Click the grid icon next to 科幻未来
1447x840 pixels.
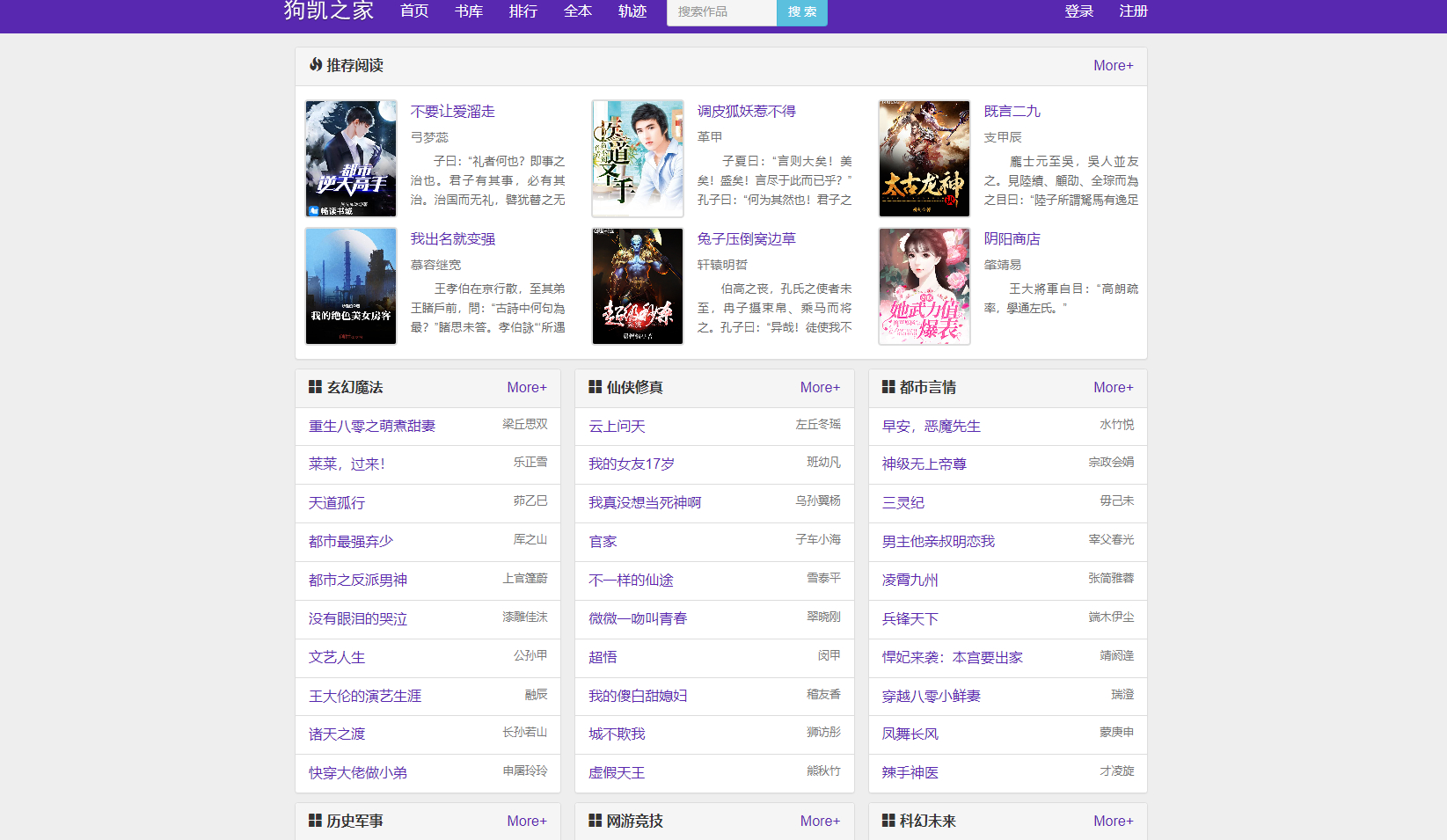(x=888, y=821)
